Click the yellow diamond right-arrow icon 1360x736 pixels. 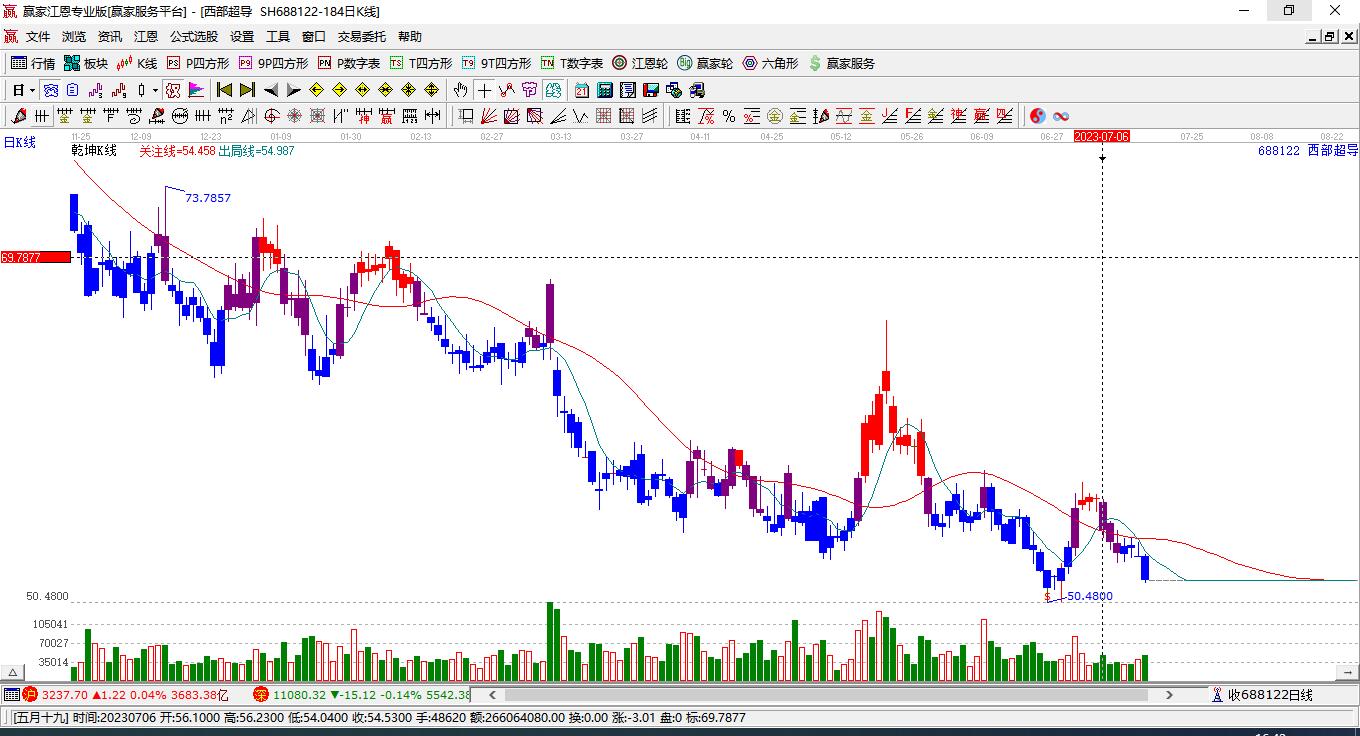click(339, 90)
